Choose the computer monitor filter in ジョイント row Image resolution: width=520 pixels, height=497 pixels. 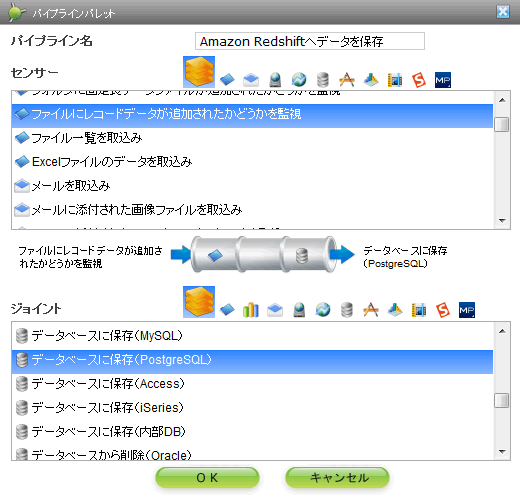point(299,310)
